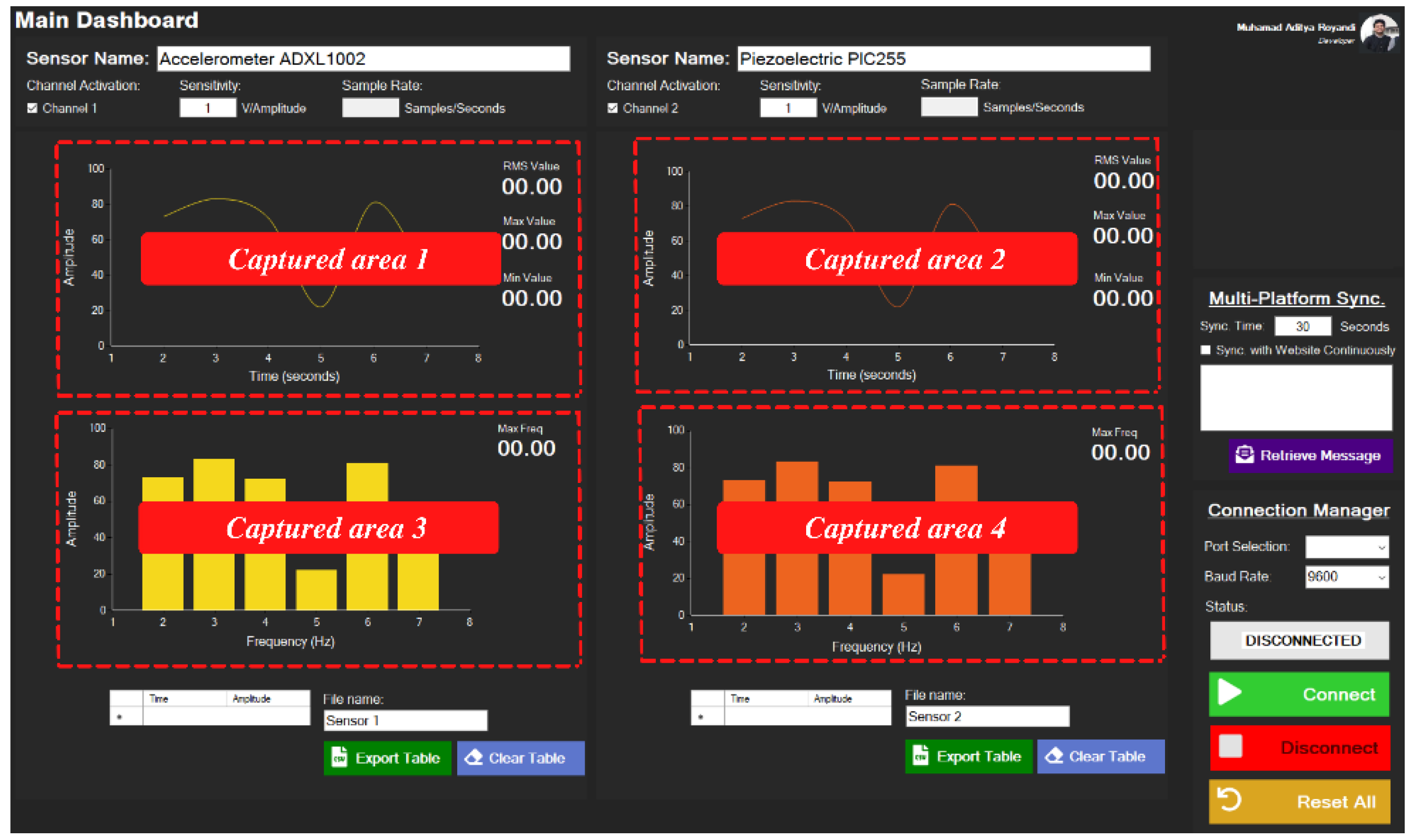
Task: Click the Disconnect stop square icon
Action: (1232, 747)
